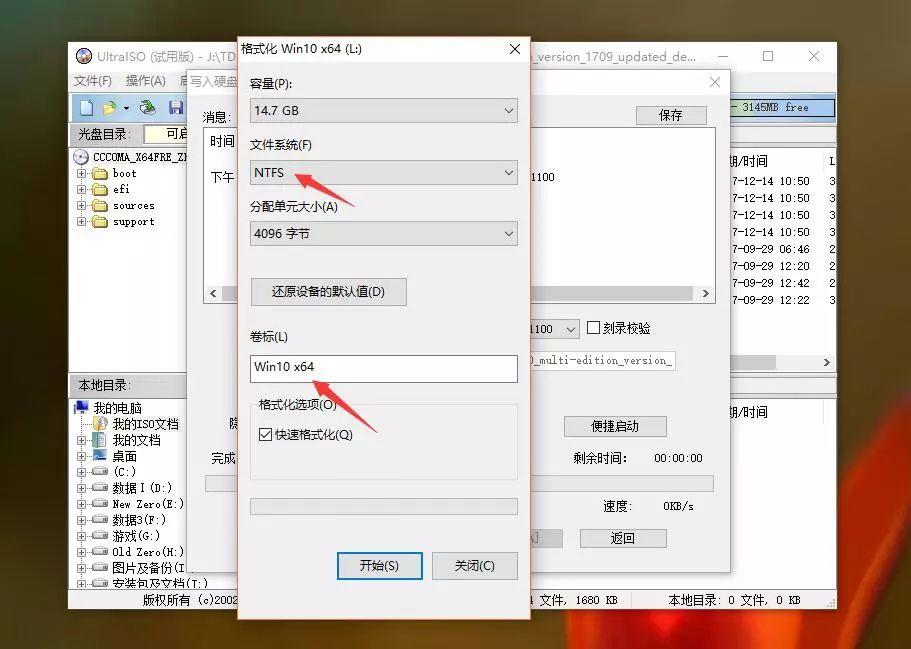
Task: Click the 游戏(G:) drive icon
Action: pyautogui.click(x=101, y=536)
